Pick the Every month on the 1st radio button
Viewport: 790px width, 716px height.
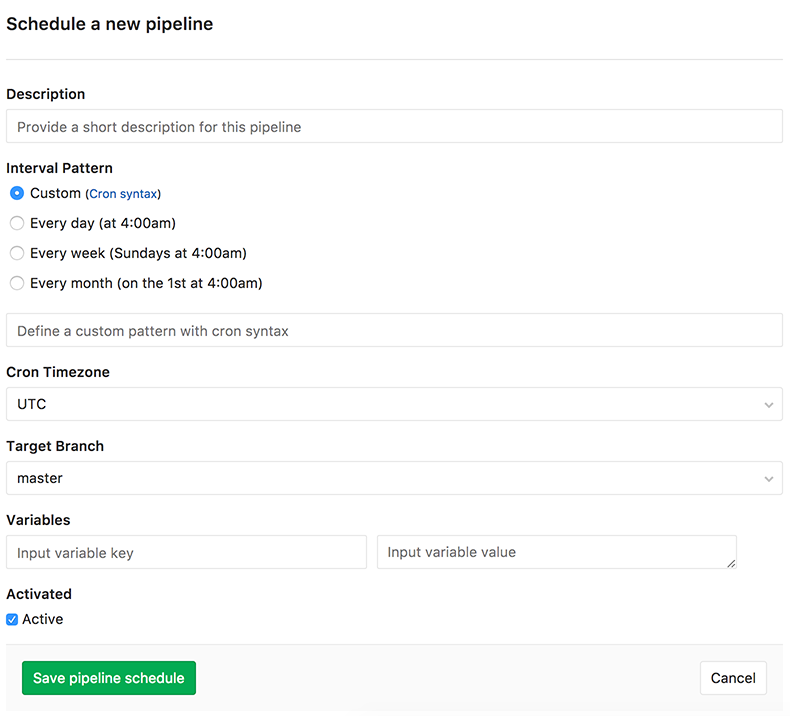click(x=17, y=283)
